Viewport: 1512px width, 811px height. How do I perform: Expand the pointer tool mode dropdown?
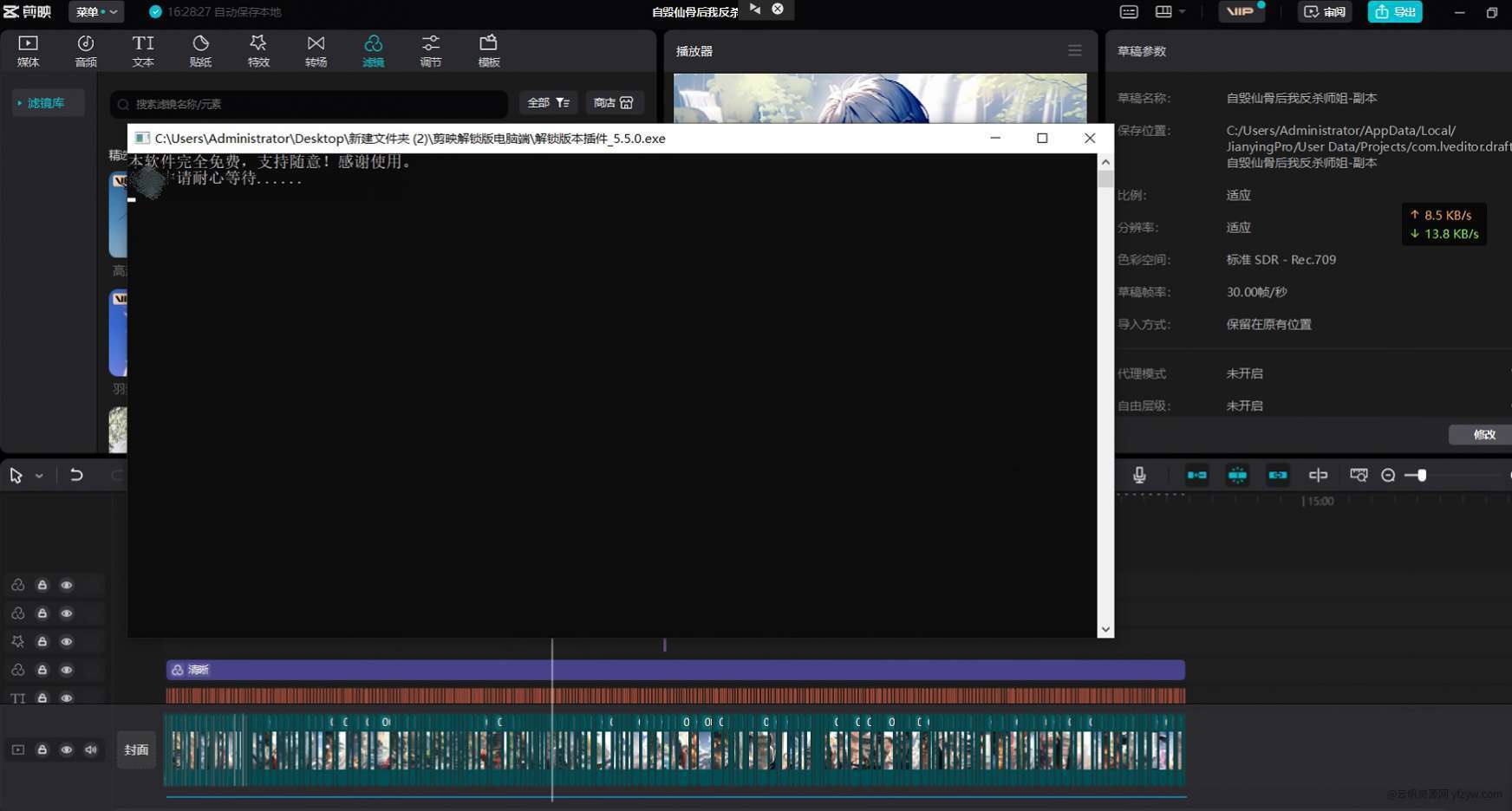pos(39,476)
